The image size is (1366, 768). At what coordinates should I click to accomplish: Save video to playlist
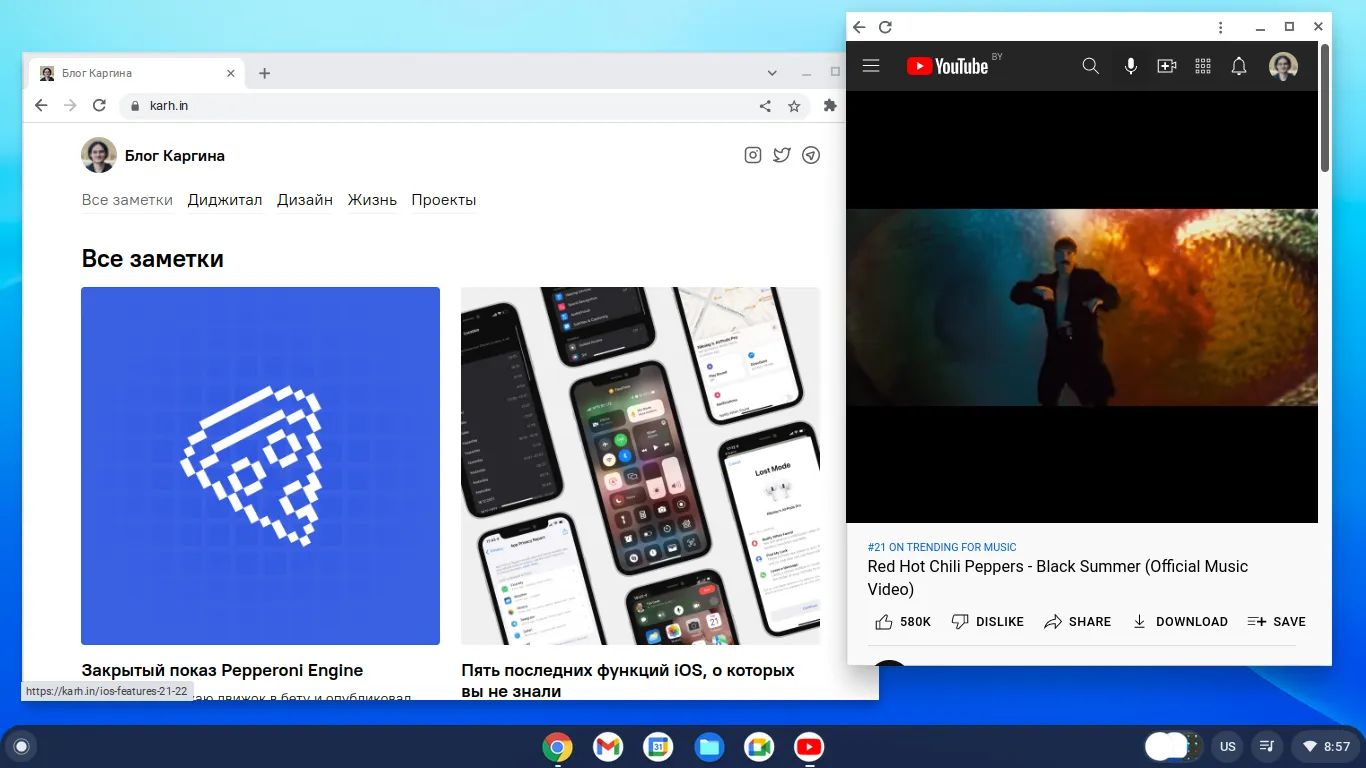click(x=1277, y=622)
